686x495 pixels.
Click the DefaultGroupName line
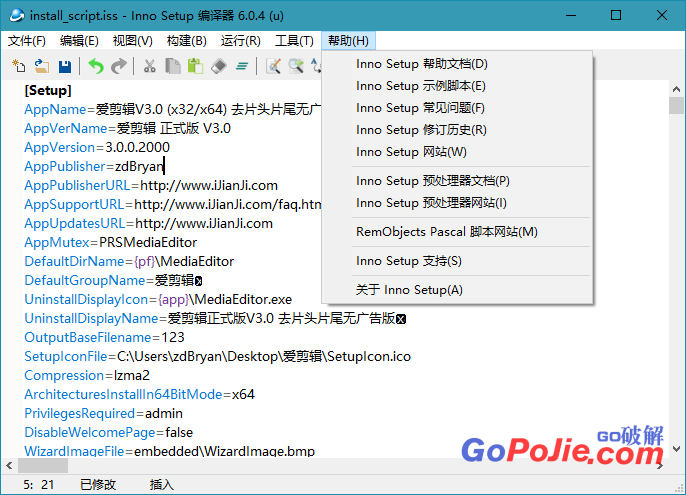(x=113, y=281)
